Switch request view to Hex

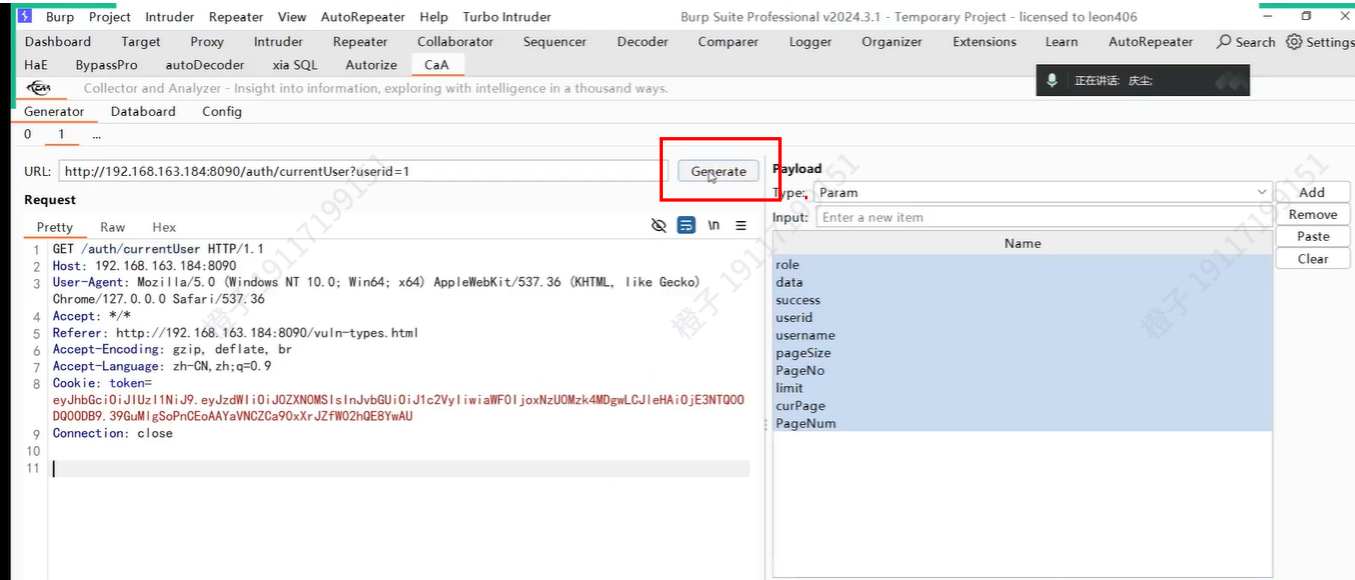click(x=164, y=227)
